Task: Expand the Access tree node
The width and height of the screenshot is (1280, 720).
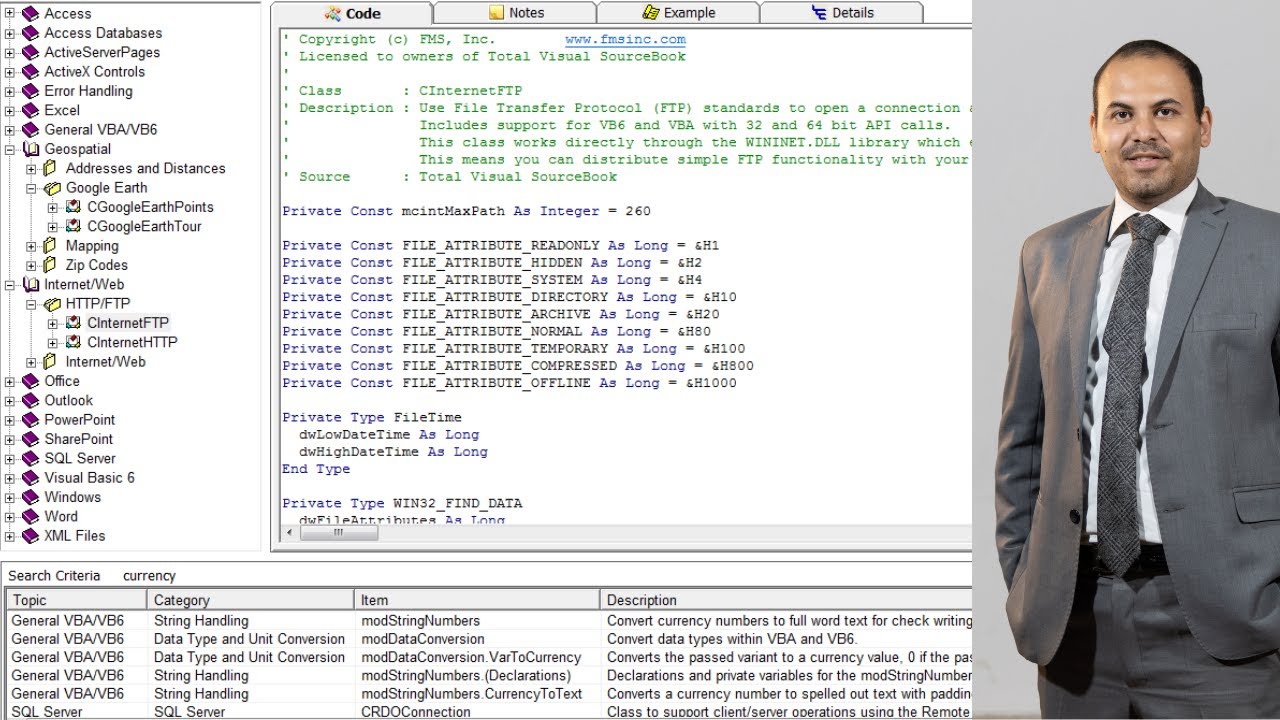Action: [x=10, y=14]
